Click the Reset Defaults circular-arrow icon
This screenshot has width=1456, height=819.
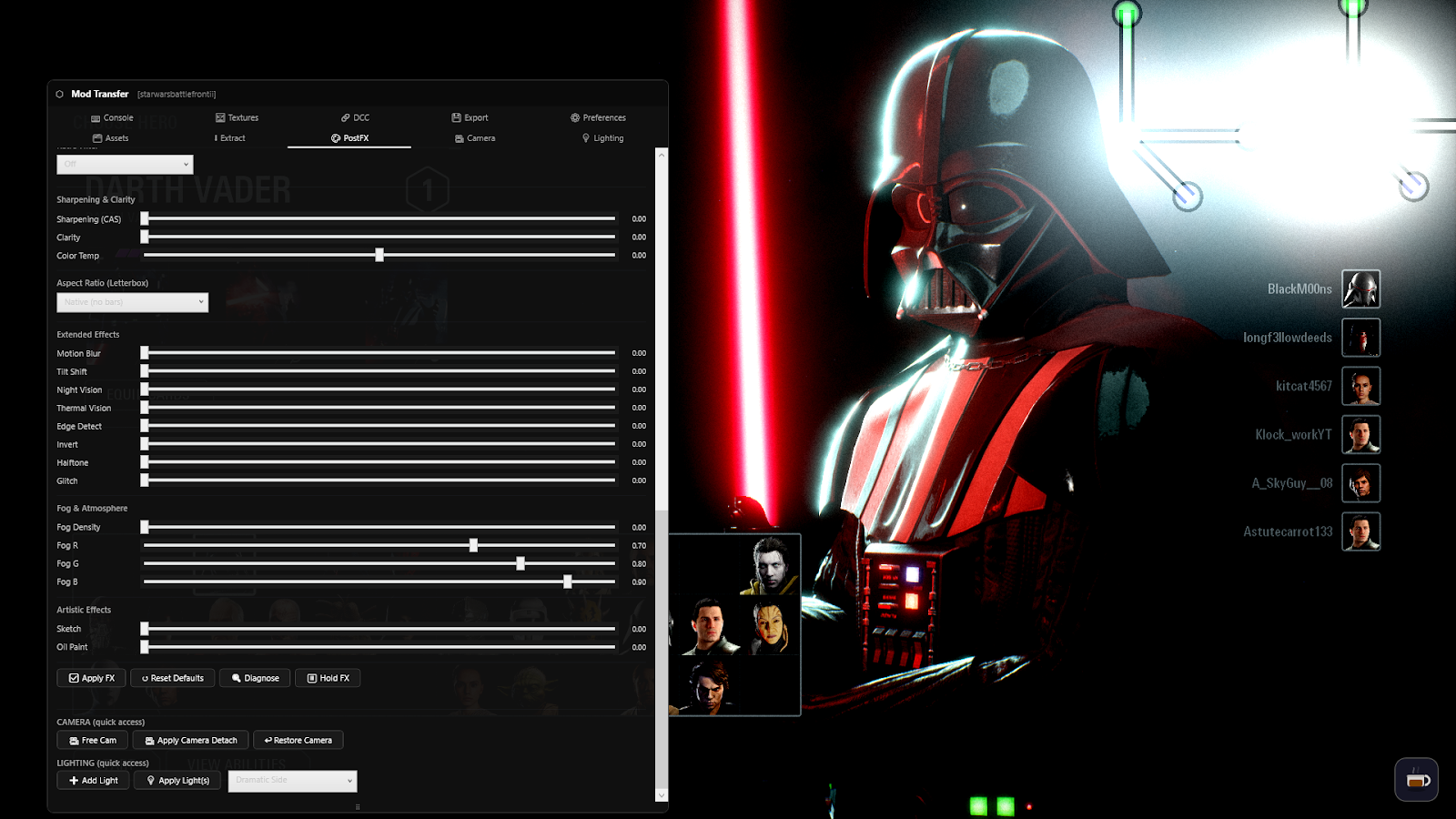tap(146, 677)
